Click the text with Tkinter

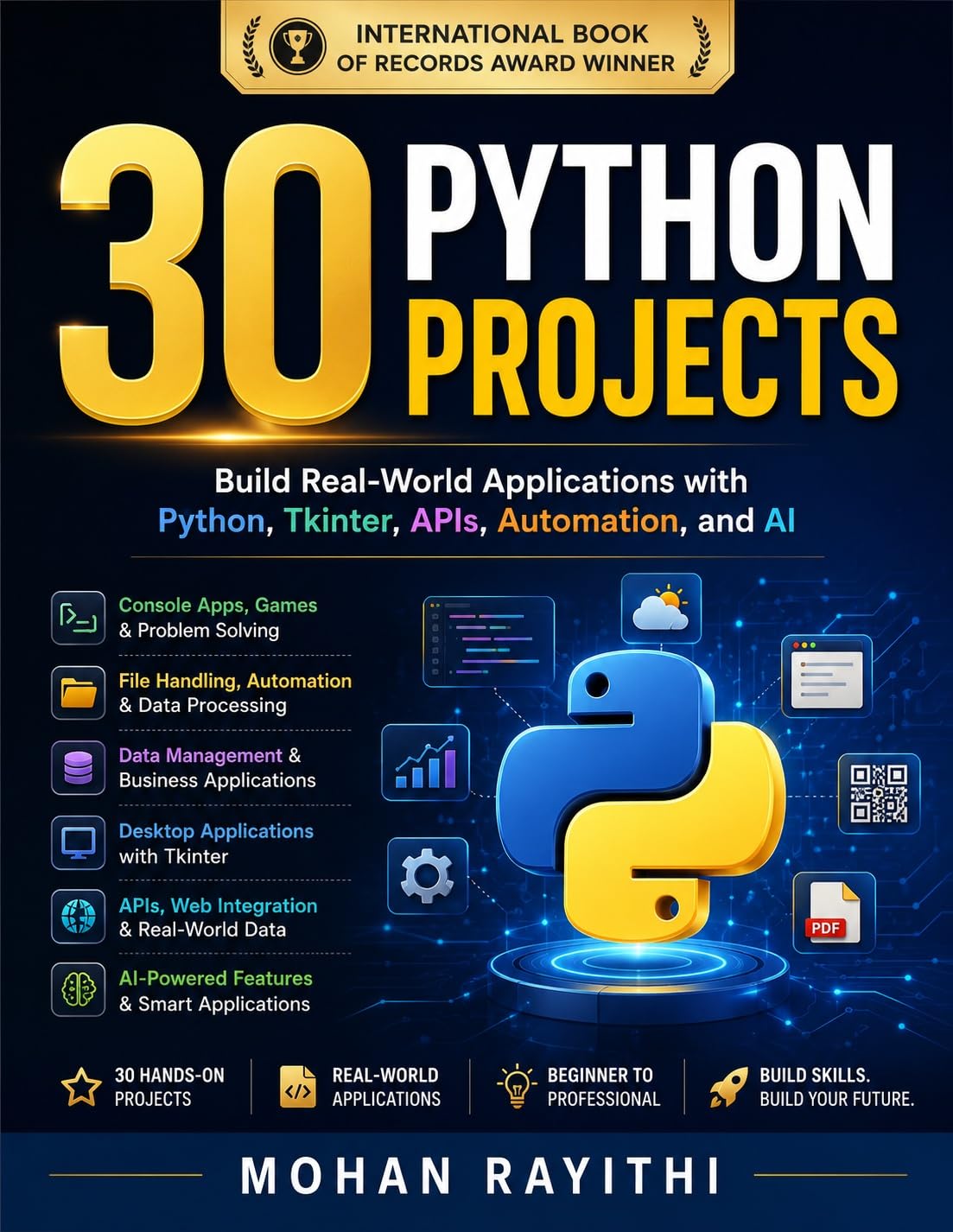pos(174,856)
